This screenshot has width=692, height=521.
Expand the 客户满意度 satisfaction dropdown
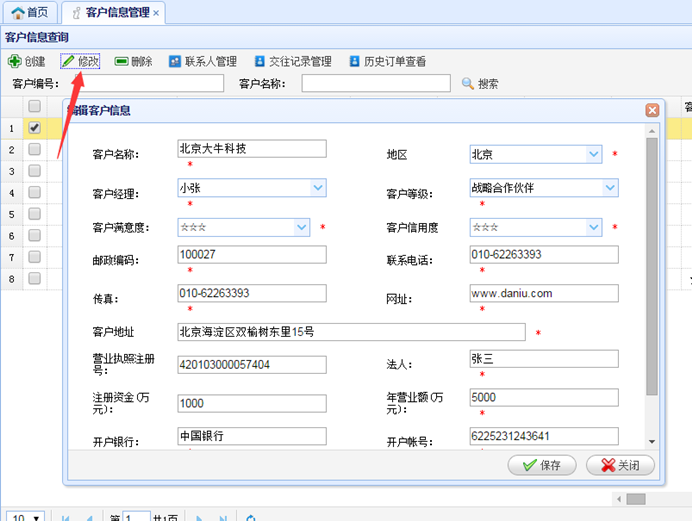pos(302,228)
